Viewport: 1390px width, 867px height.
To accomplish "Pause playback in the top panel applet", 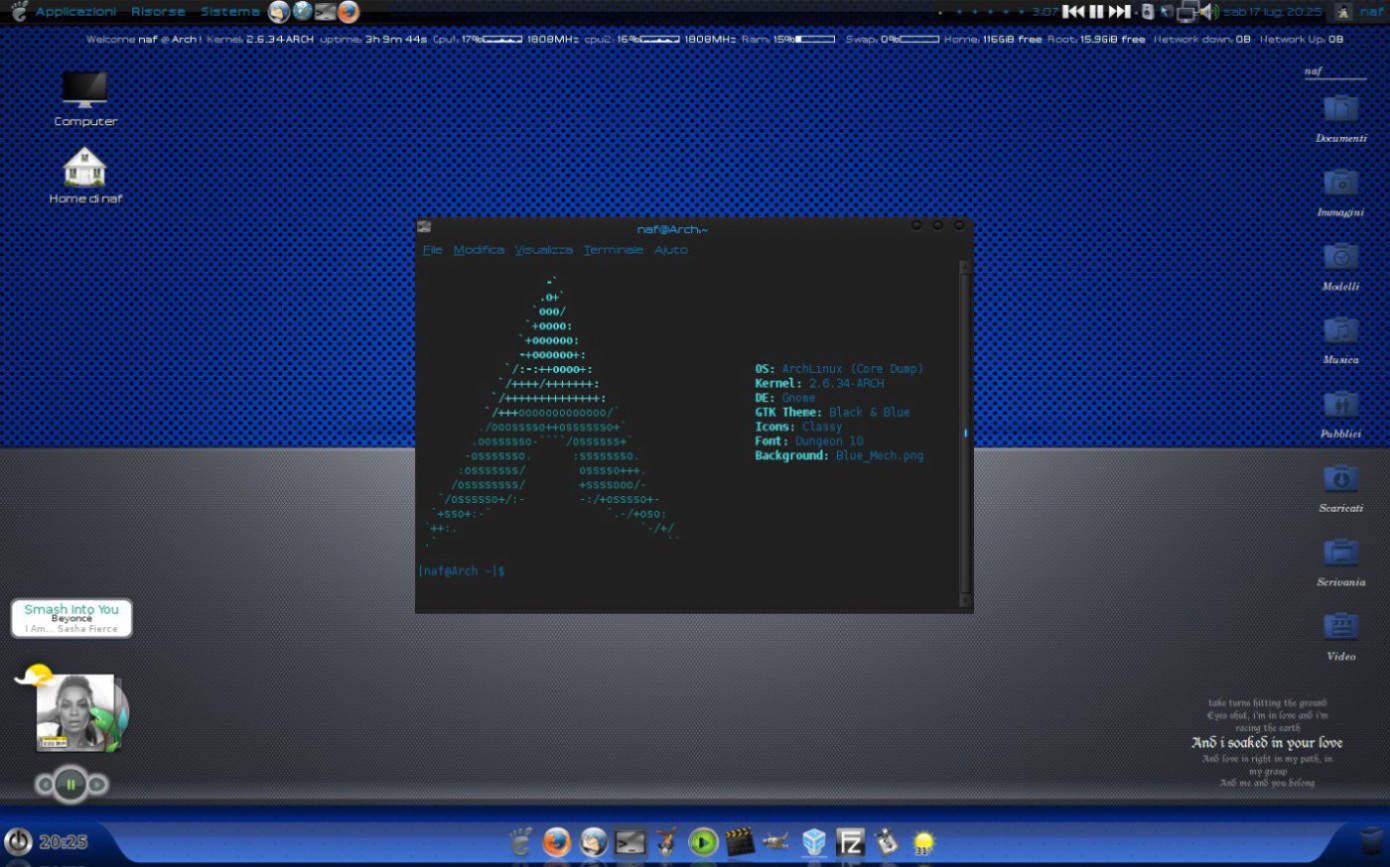I will (x=1096, y=12).
